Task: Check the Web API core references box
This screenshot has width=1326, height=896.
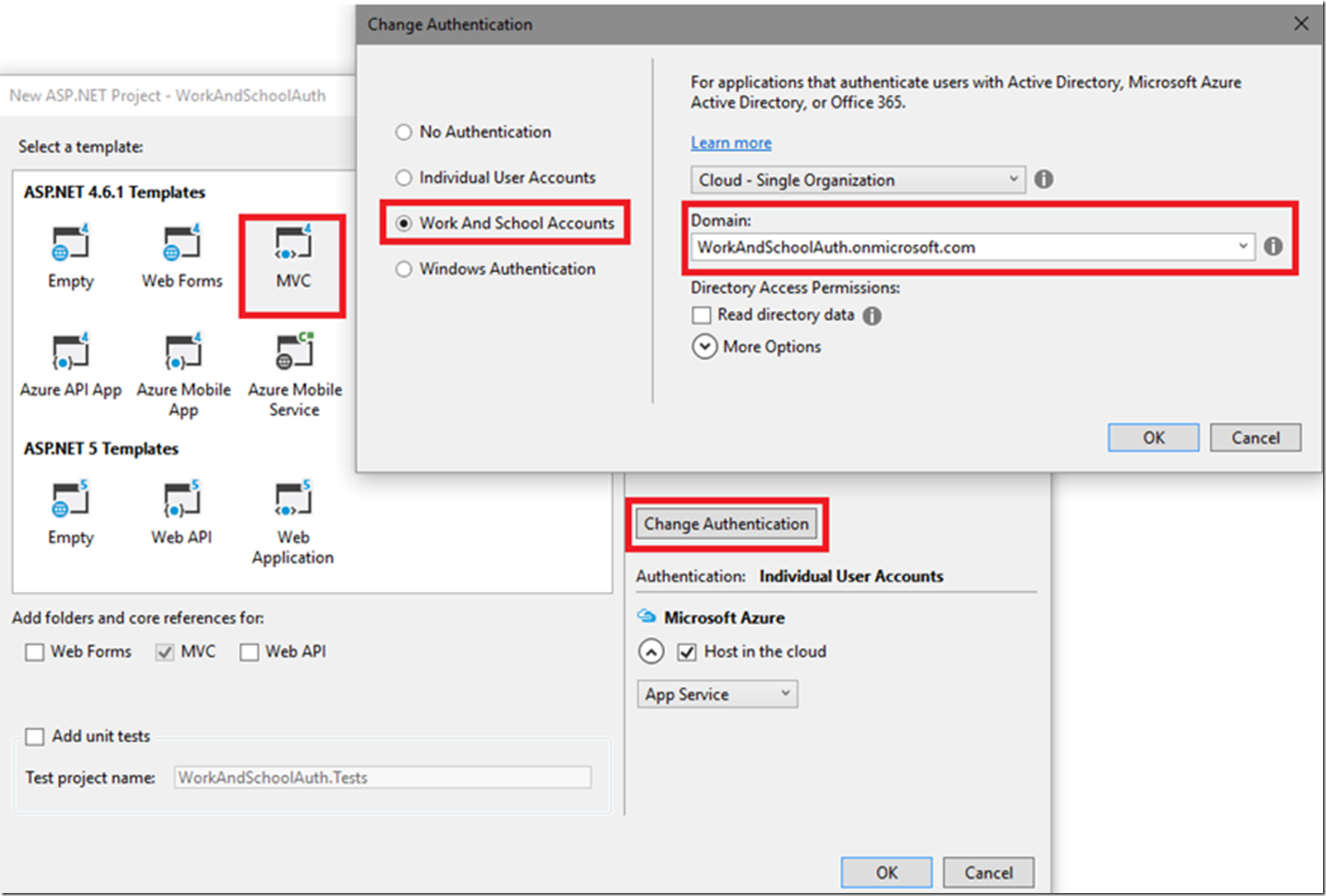Action: 249,652
